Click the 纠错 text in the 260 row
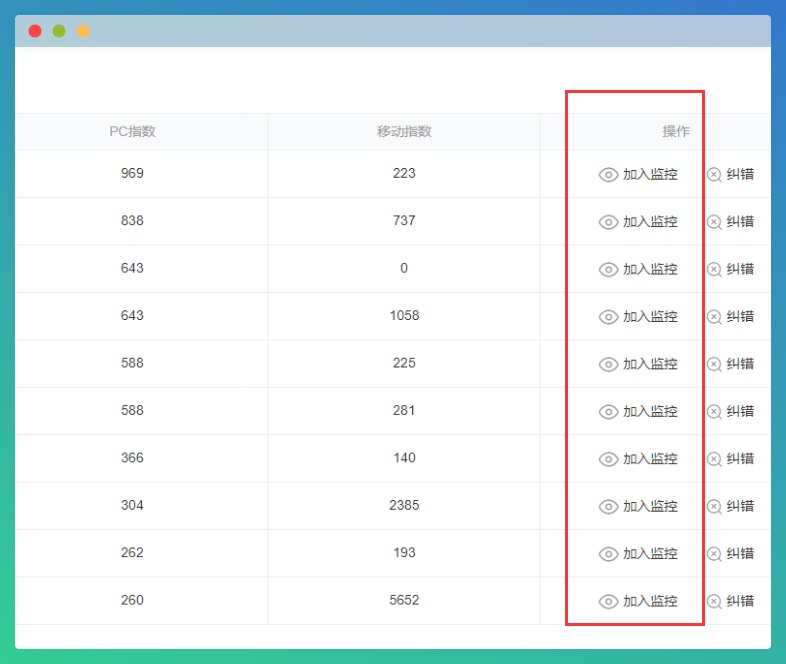 (x=740, y=601)
